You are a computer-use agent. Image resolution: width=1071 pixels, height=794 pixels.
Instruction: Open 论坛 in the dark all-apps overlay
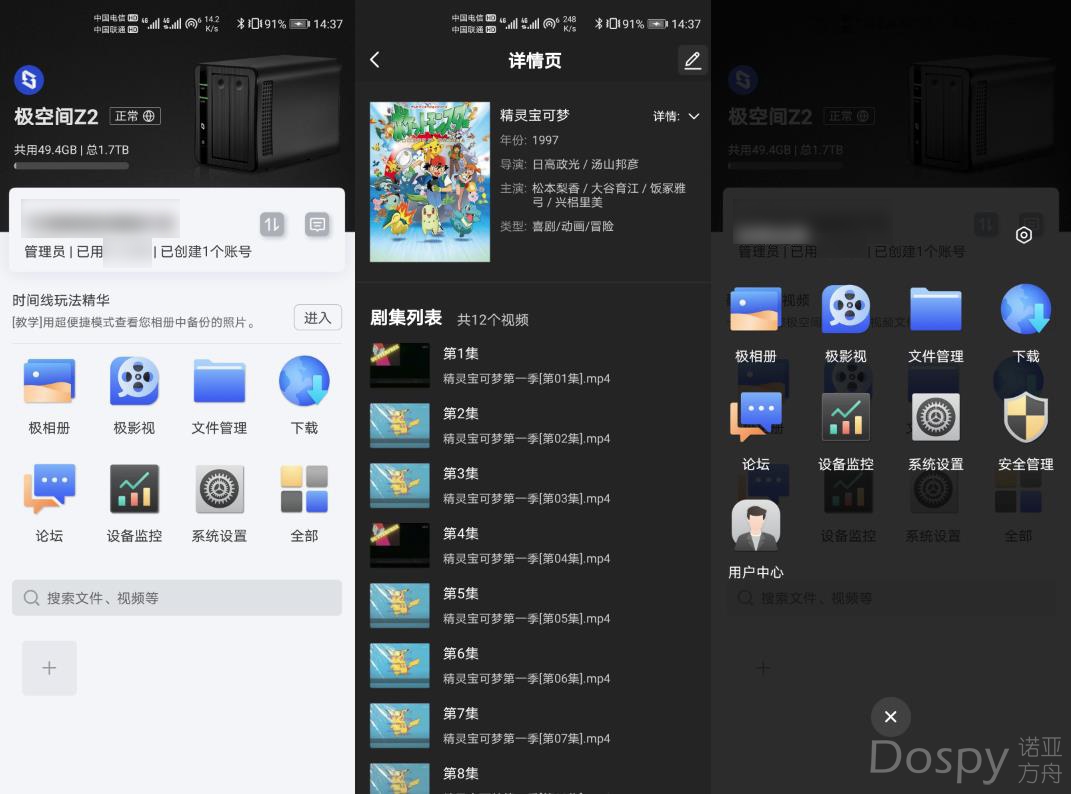(755, 417)
